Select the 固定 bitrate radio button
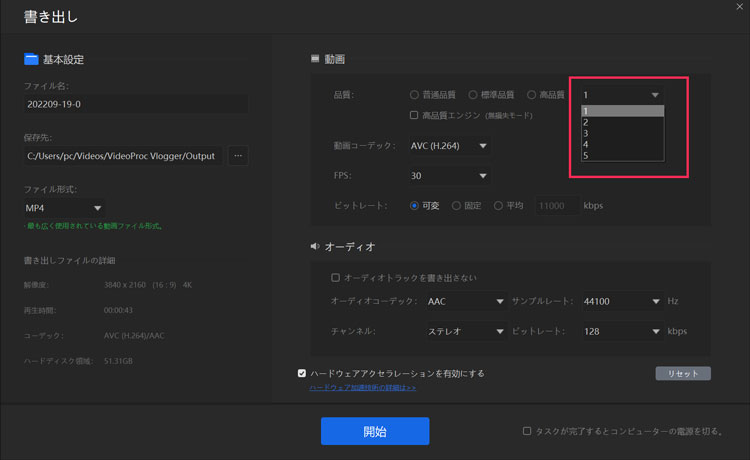This screenshot has height=460, width=750. [456, 206]
